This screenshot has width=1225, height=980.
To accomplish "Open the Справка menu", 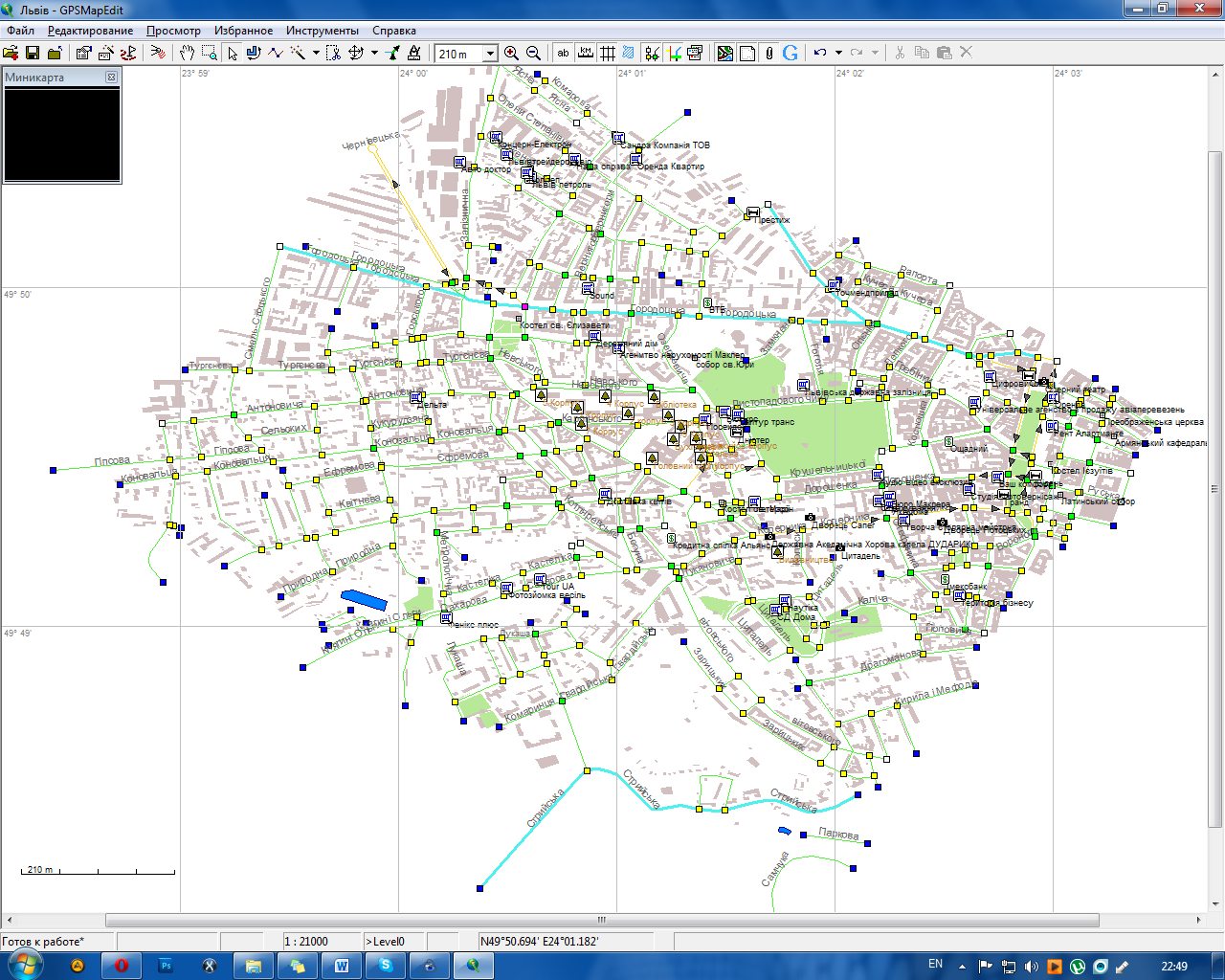I will (394, 31).
